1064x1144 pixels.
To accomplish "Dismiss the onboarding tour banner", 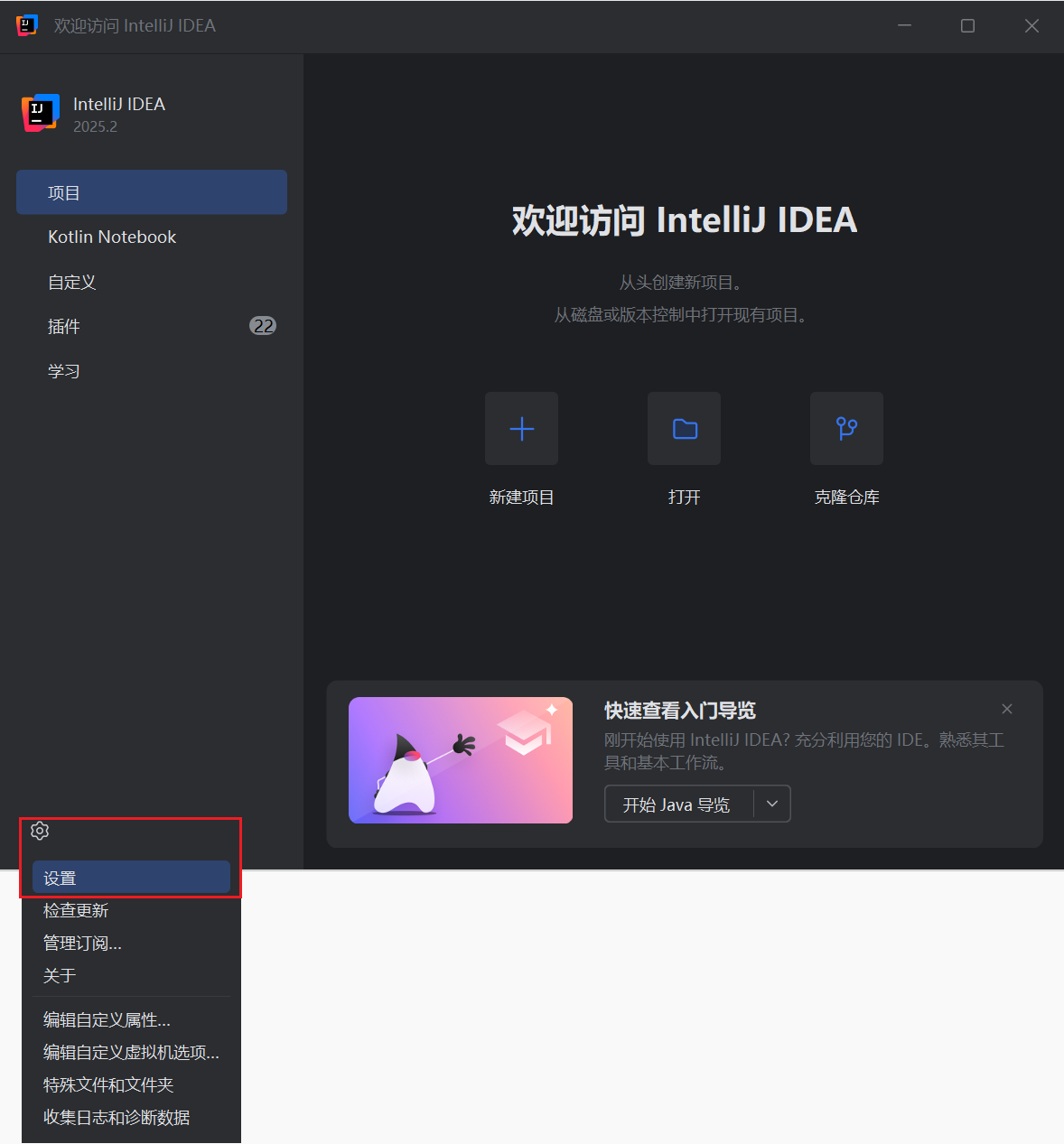I will click(1007, 709).
